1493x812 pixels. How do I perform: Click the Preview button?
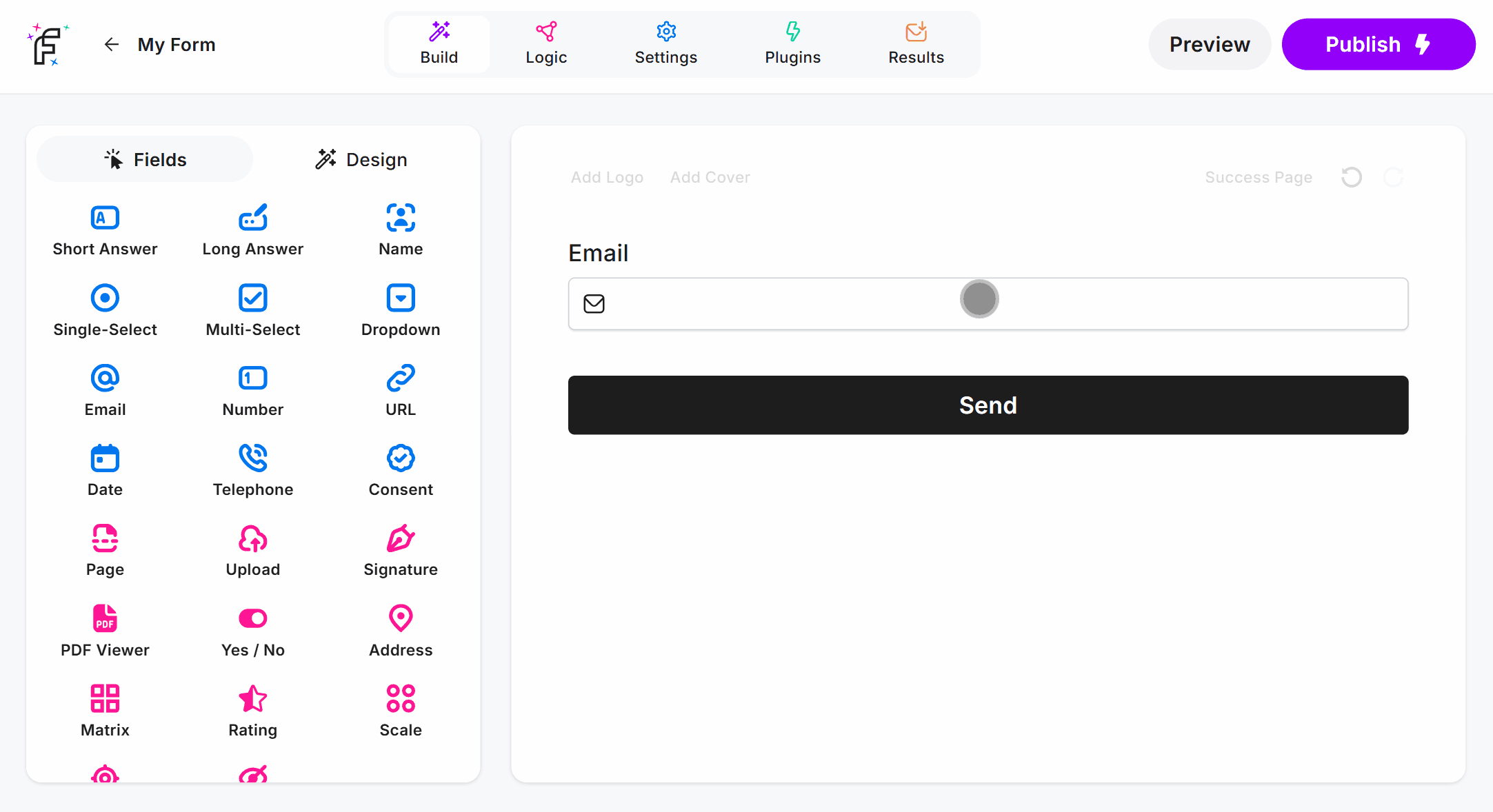[x=1210, y=44]
